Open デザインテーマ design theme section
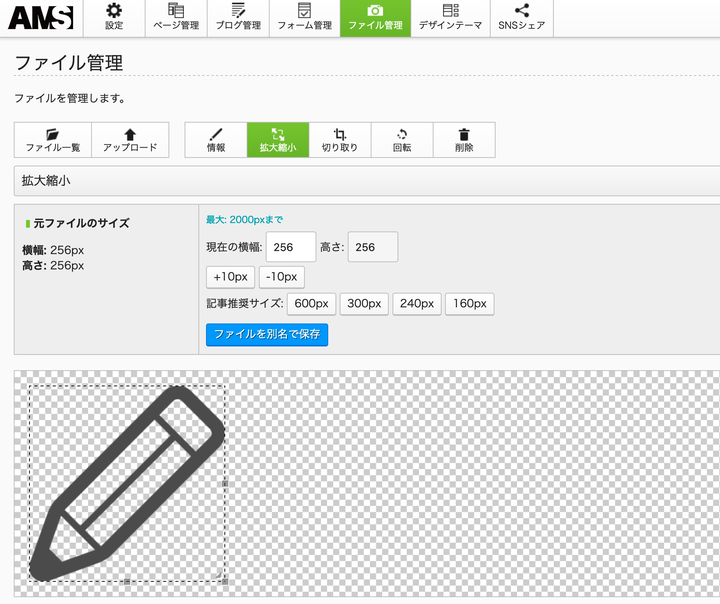Viewport: 720px width, 604px height. (450, 18)
